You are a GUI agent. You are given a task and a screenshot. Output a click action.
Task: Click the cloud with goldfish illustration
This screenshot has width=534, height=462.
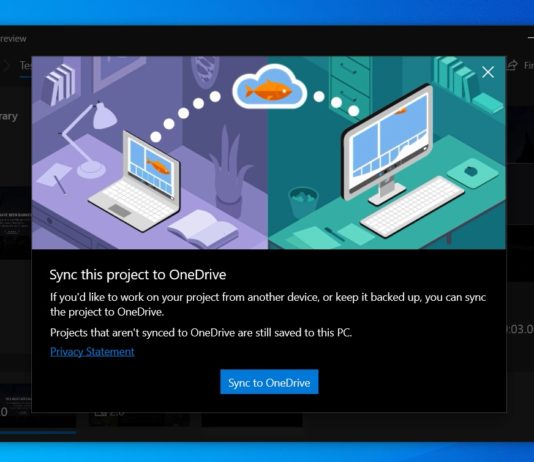click(x=269, y=87)
